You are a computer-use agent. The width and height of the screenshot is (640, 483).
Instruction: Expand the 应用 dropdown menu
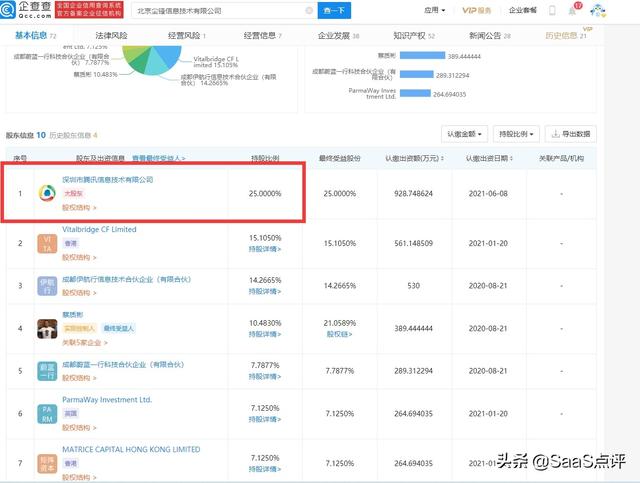pyautogui.click(x=435, y=10)
